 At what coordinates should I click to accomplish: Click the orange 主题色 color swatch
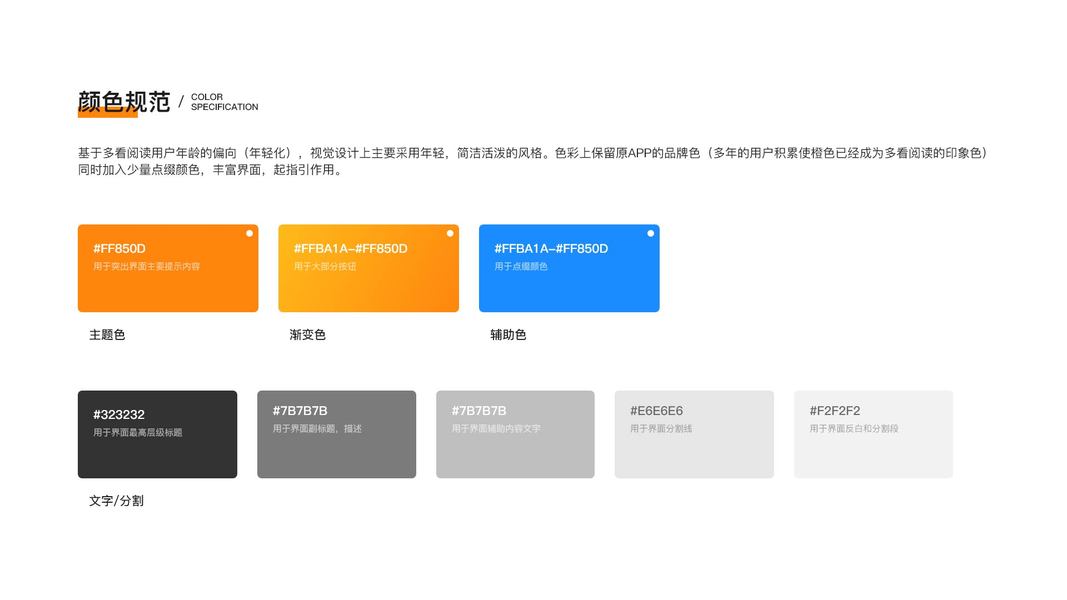click(x=168, y=268)
